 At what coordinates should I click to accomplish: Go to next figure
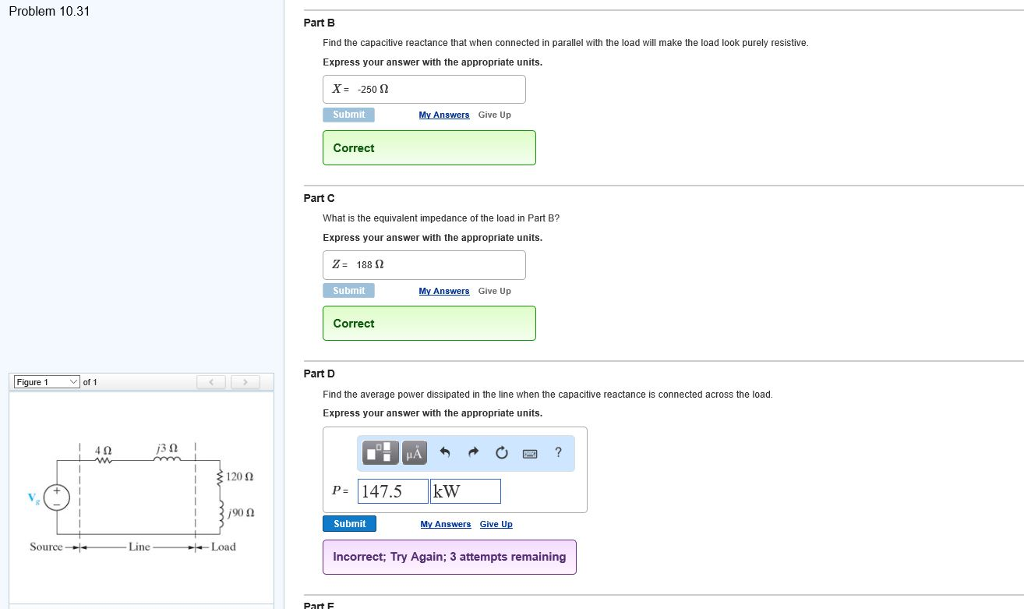pos(246,382)
